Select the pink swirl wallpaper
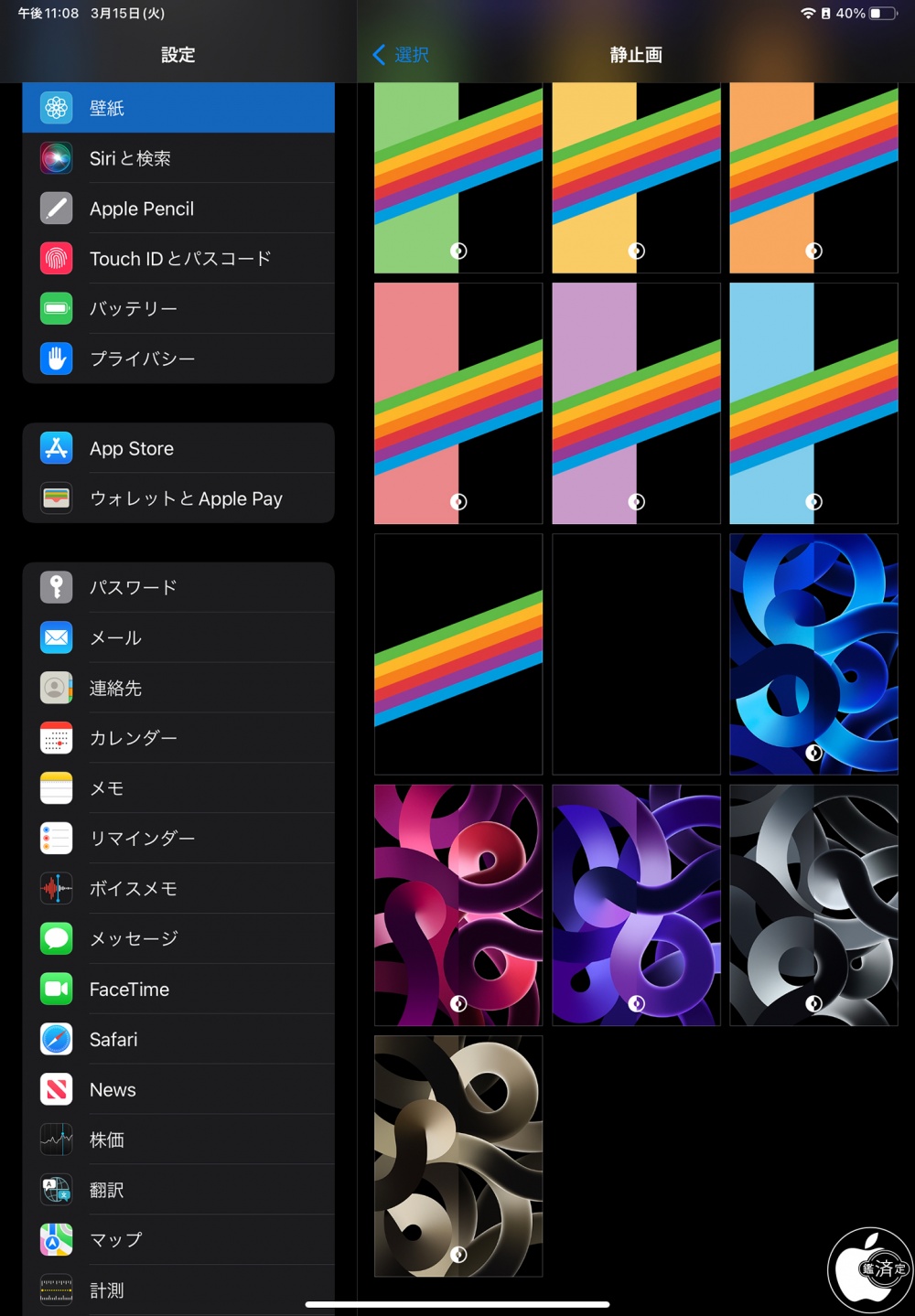 tap(458, 905)
